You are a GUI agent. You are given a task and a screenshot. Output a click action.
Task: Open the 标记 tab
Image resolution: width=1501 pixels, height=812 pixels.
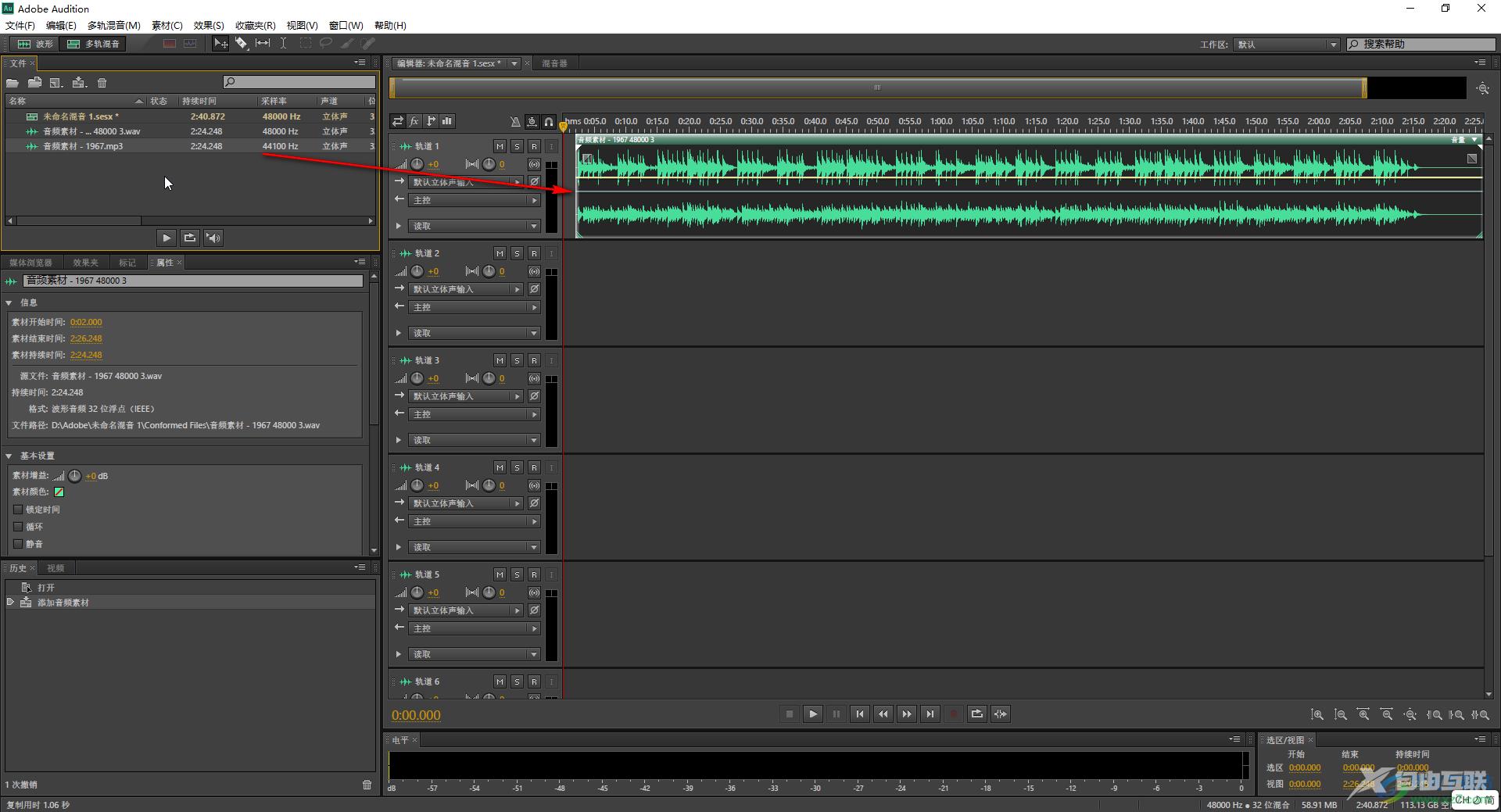tap(127, 263)
